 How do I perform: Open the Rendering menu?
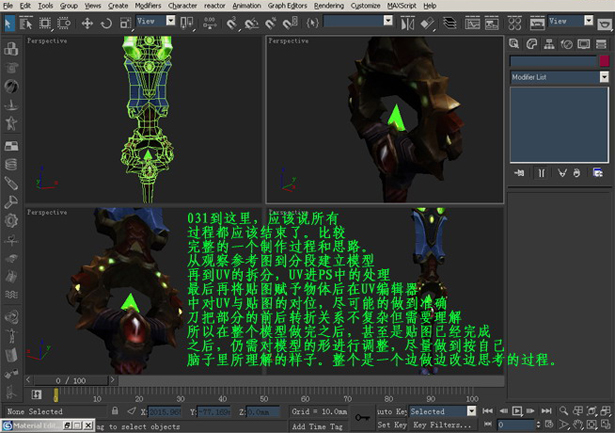[328, 5]
